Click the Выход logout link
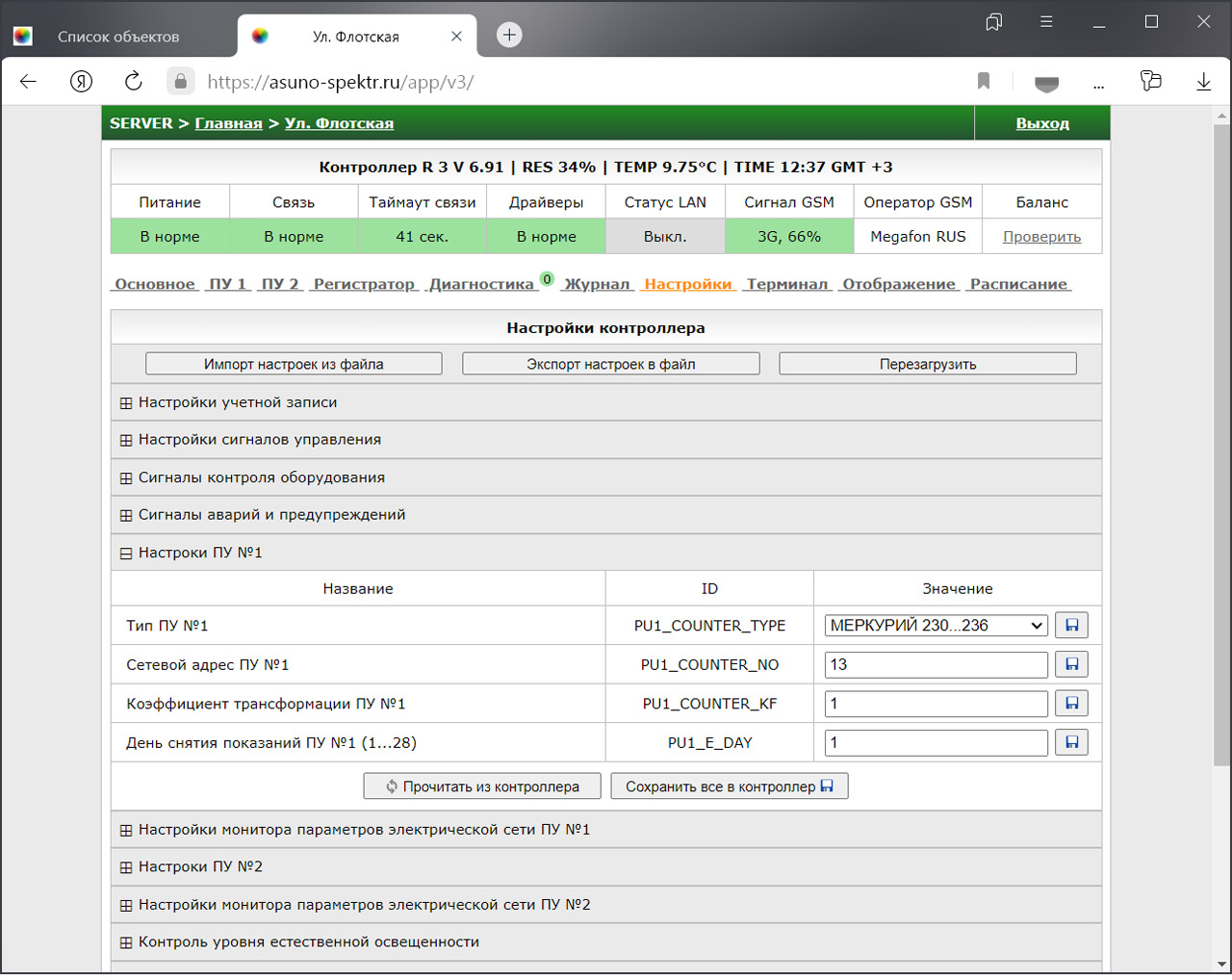 [1042, 123]
